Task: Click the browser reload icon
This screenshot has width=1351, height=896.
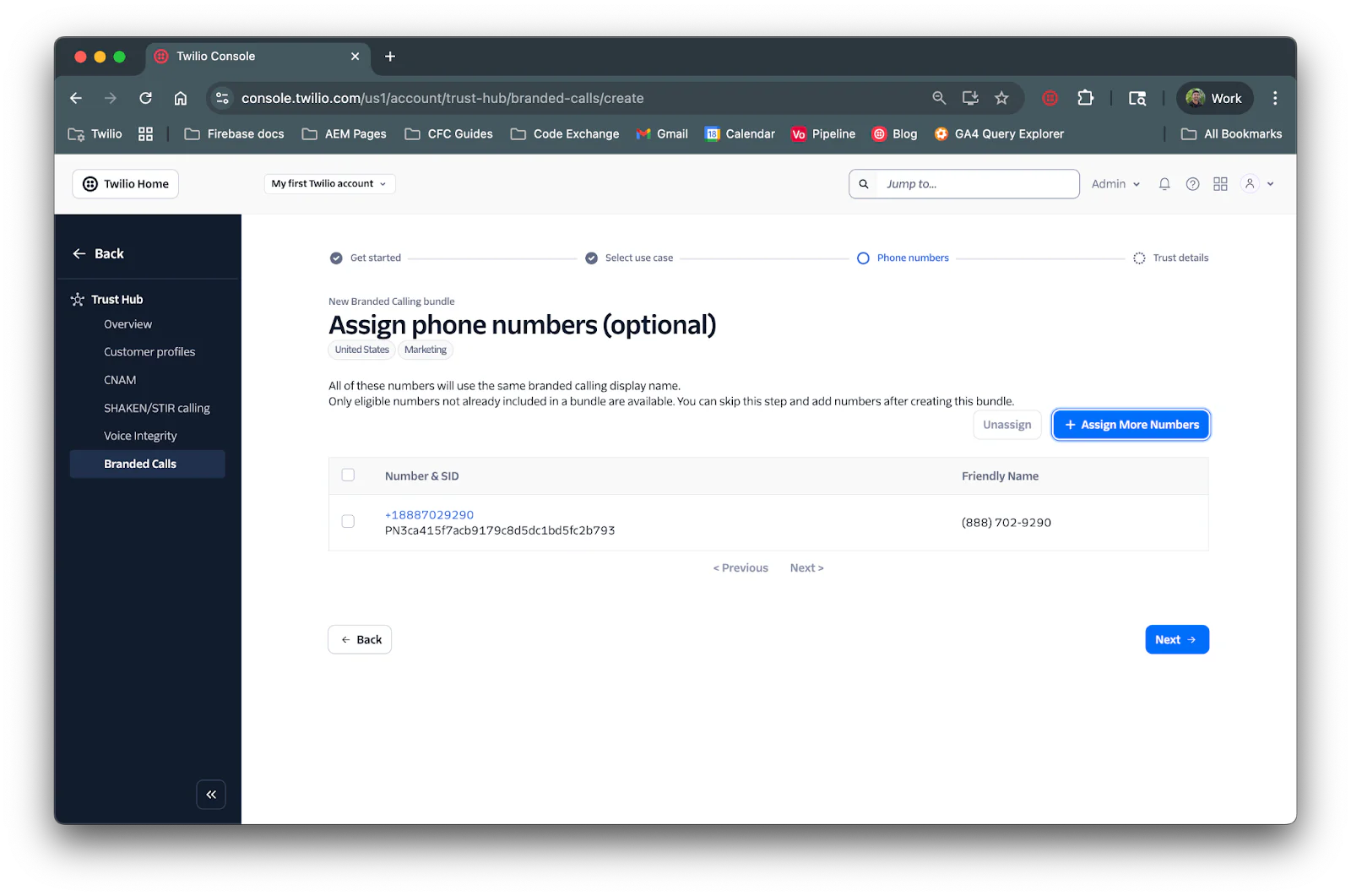Action: (x=145, y=98)
